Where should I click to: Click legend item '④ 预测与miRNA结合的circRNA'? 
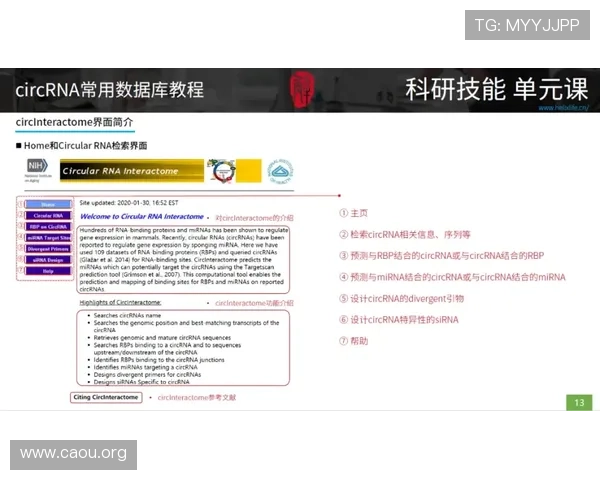[x=452, y=277]
